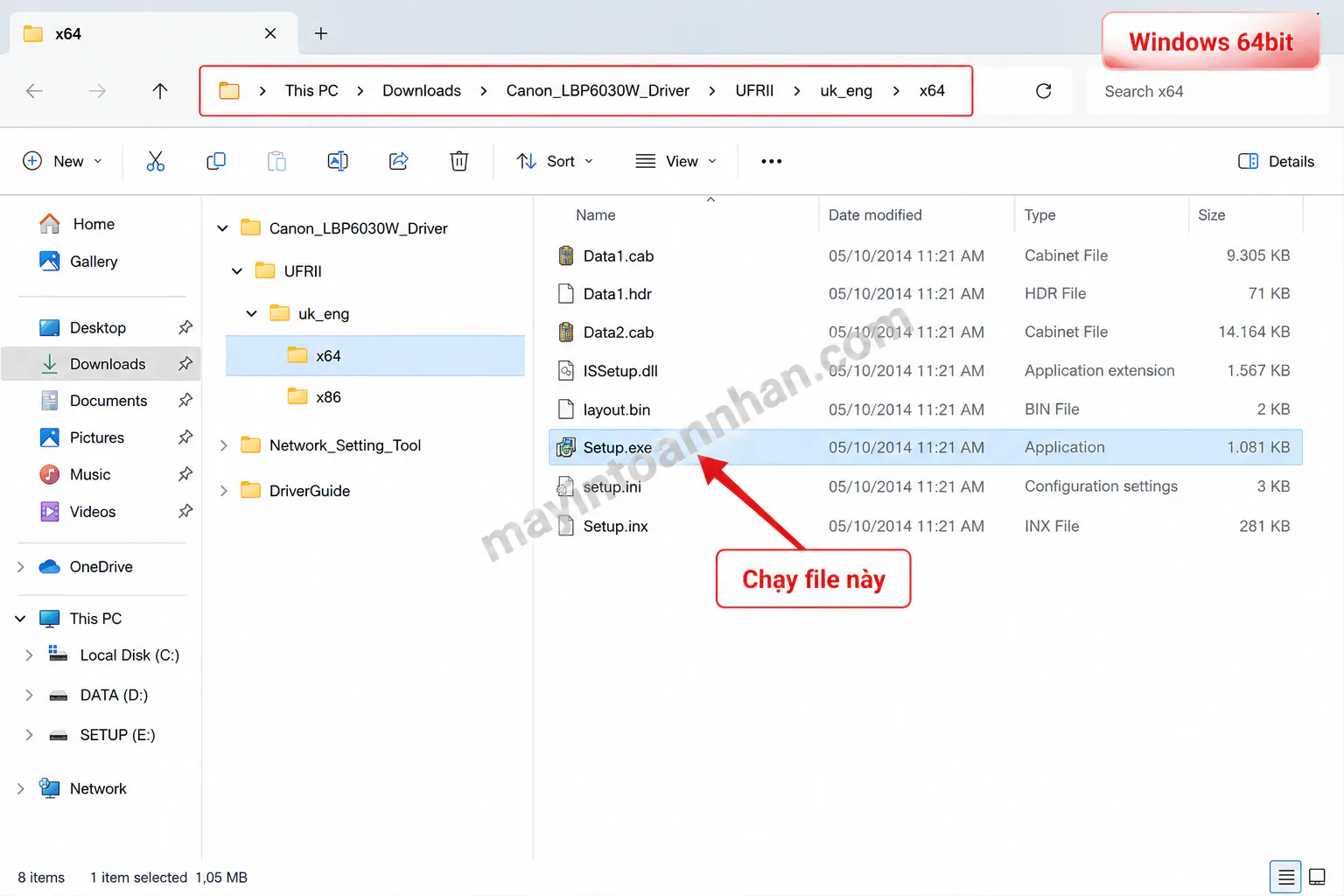Add a new tab with plus

[x=321, y=33]
